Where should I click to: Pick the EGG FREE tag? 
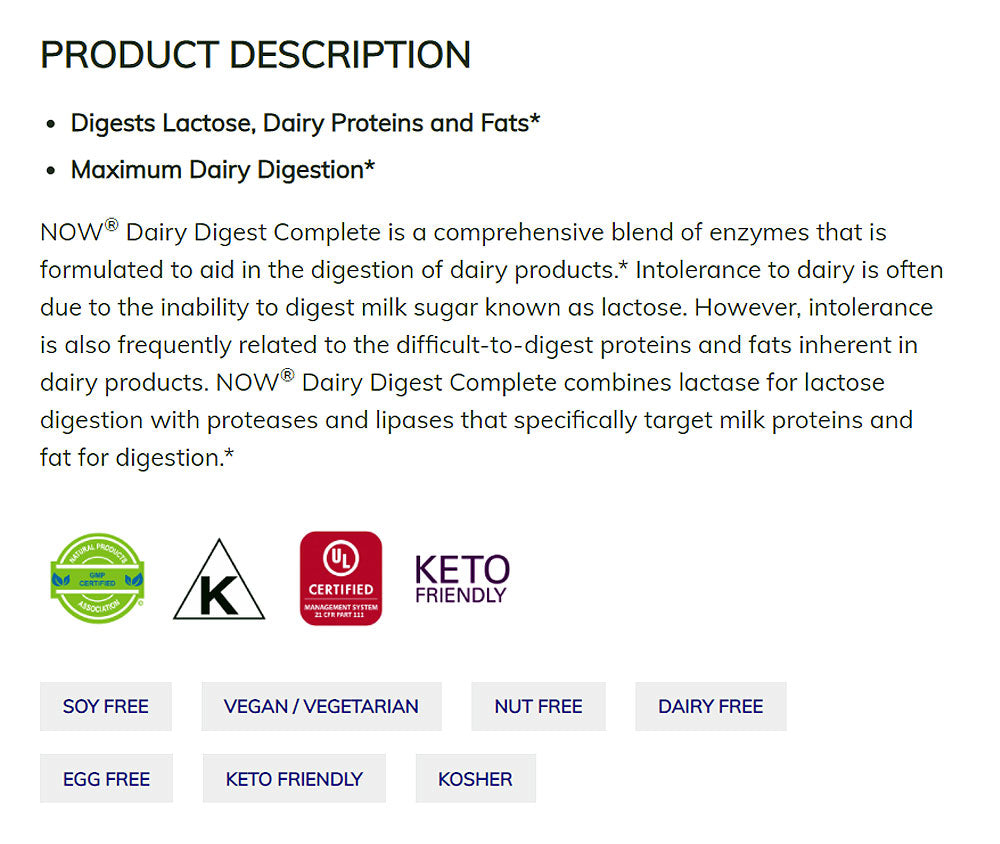point(106,779)
